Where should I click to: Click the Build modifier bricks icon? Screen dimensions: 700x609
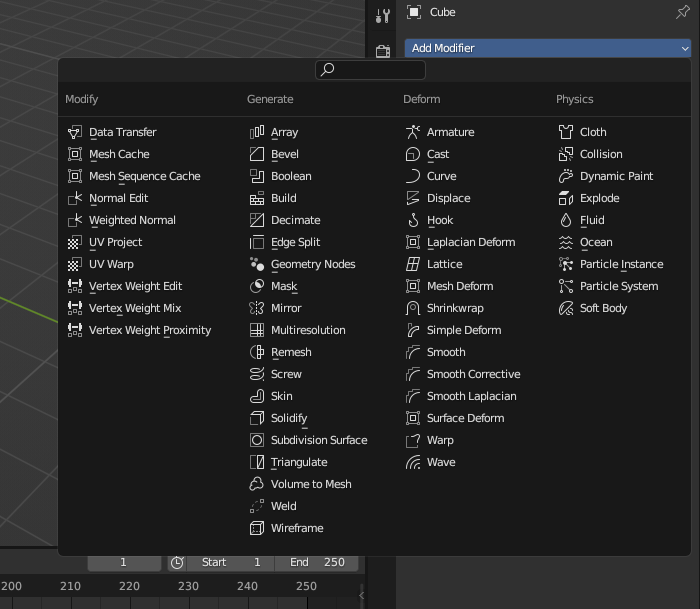[257, 198]
